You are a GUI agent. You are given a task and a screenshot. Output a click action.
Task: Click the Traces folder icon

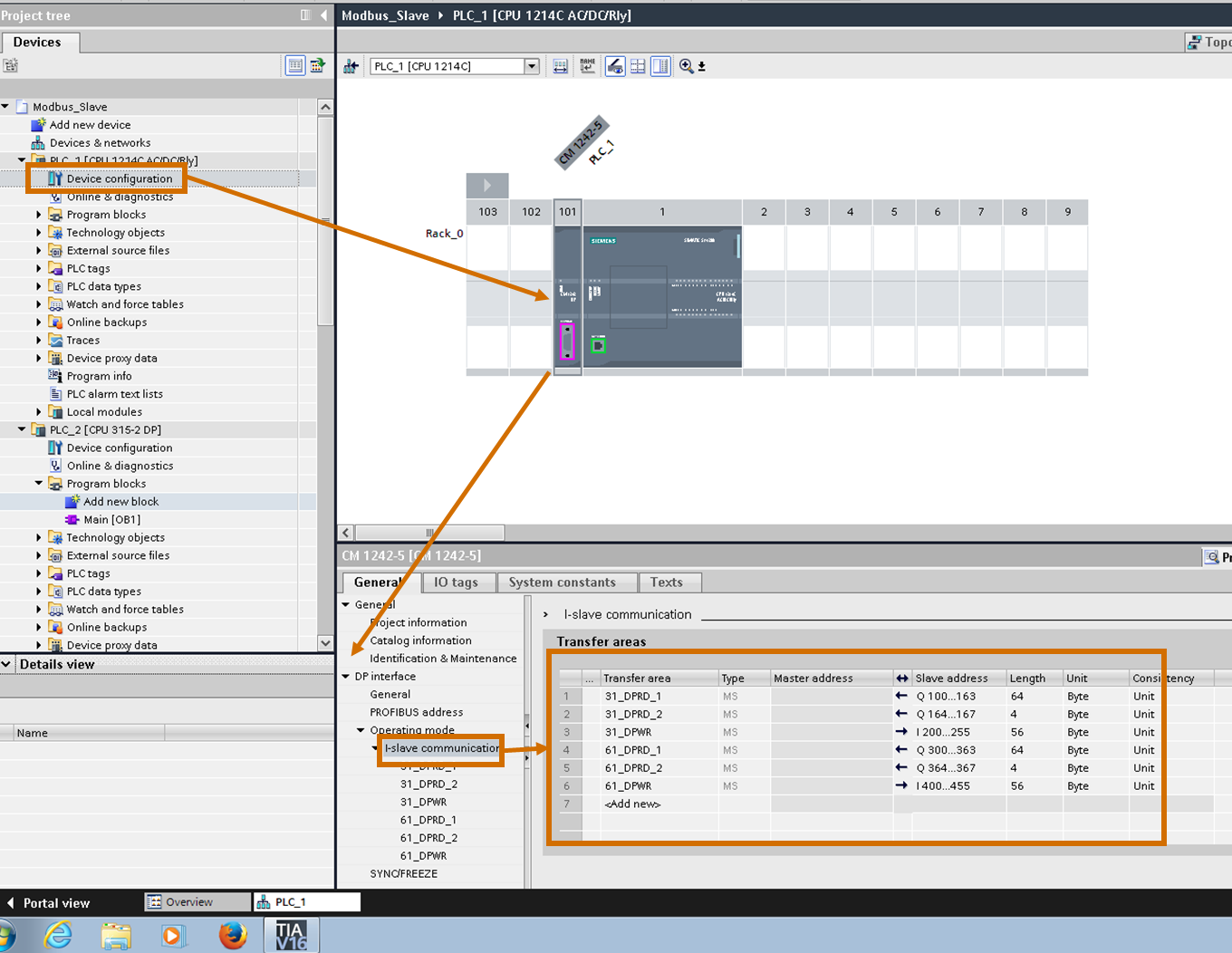point(55,340)
